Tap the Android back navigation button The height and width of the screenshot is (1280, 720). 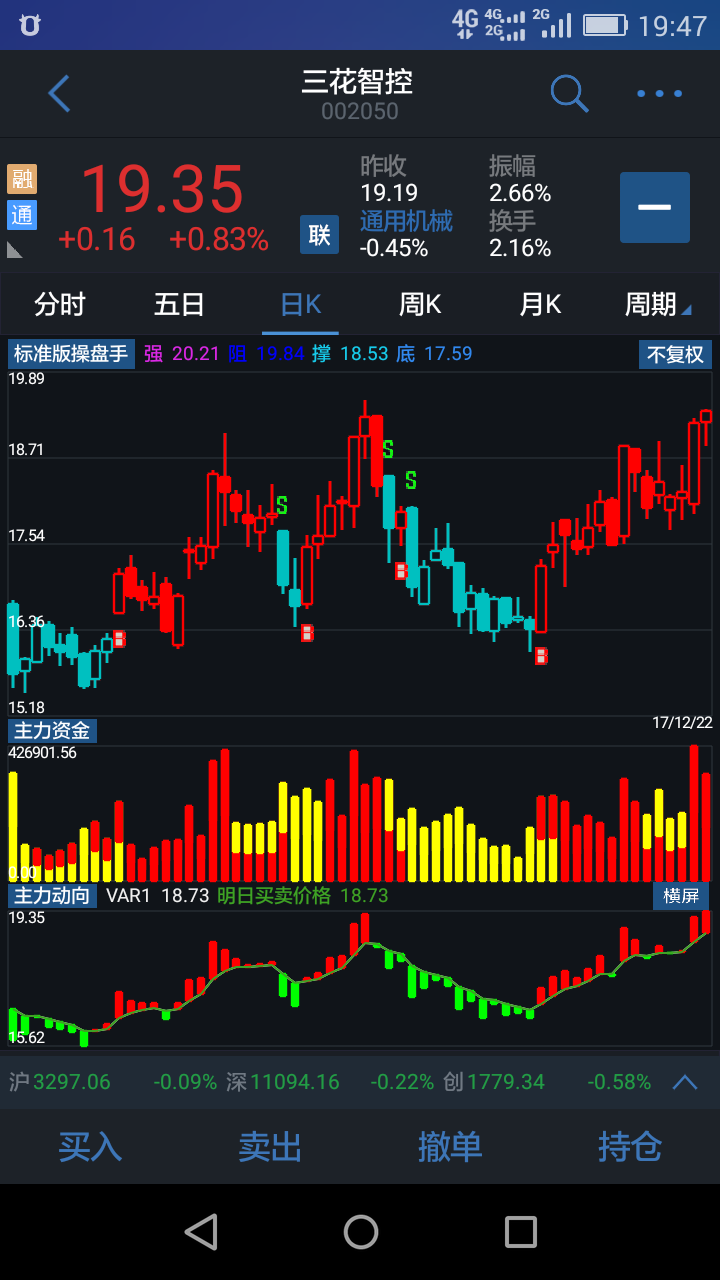201,1232
